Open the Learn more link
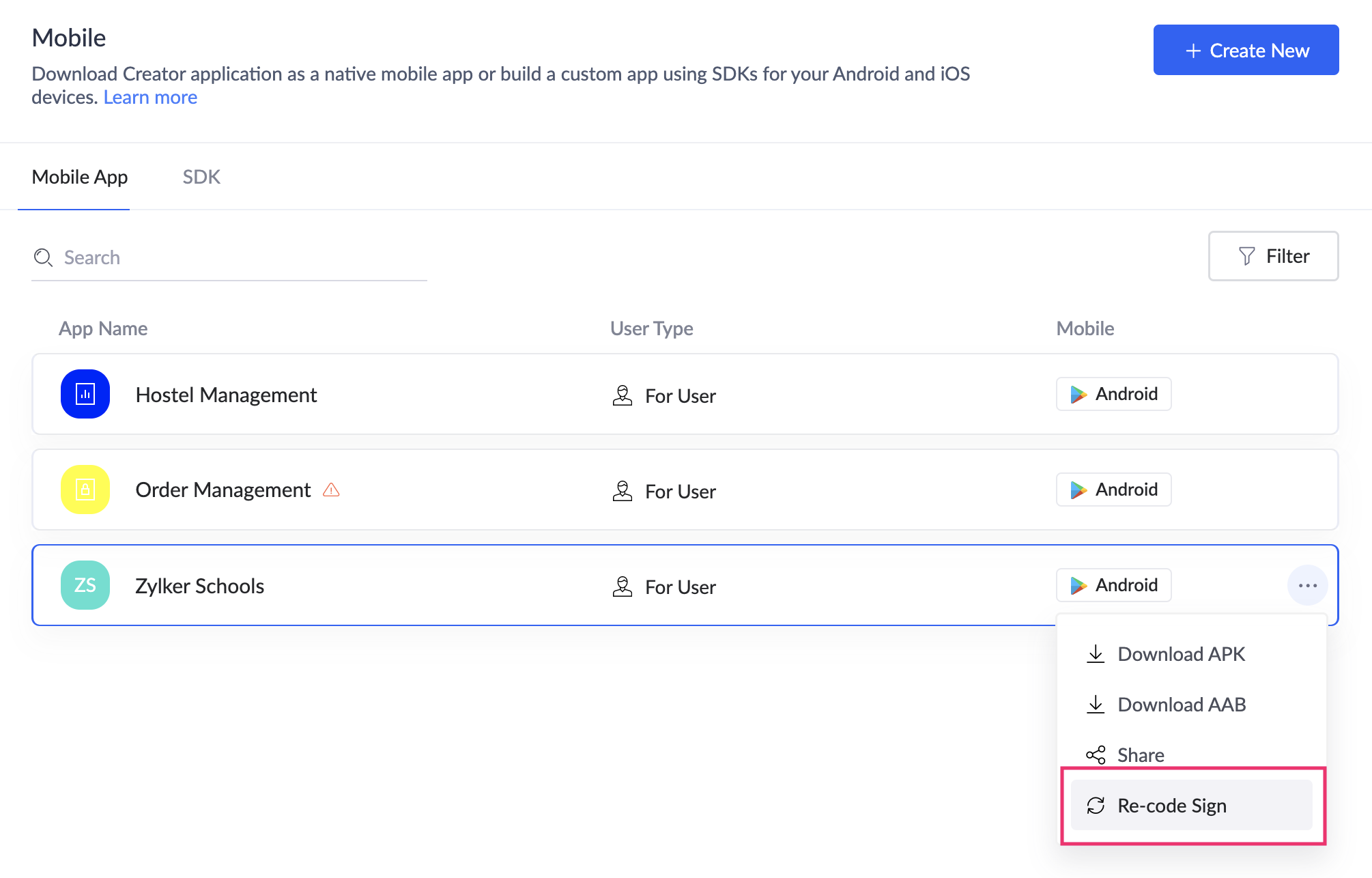 150,98
